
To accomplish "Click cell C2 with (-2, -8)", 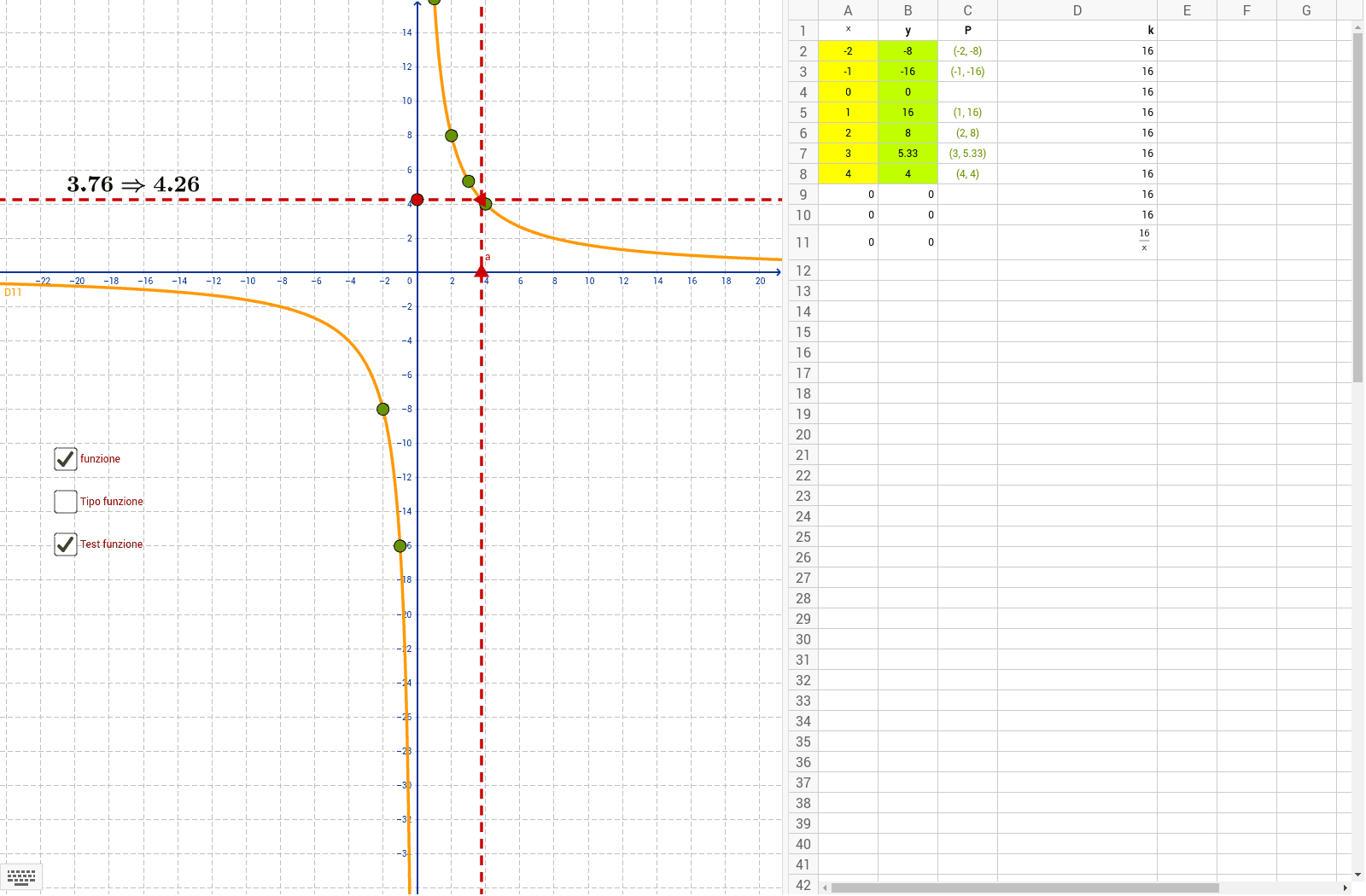I will tap(967, 51).
